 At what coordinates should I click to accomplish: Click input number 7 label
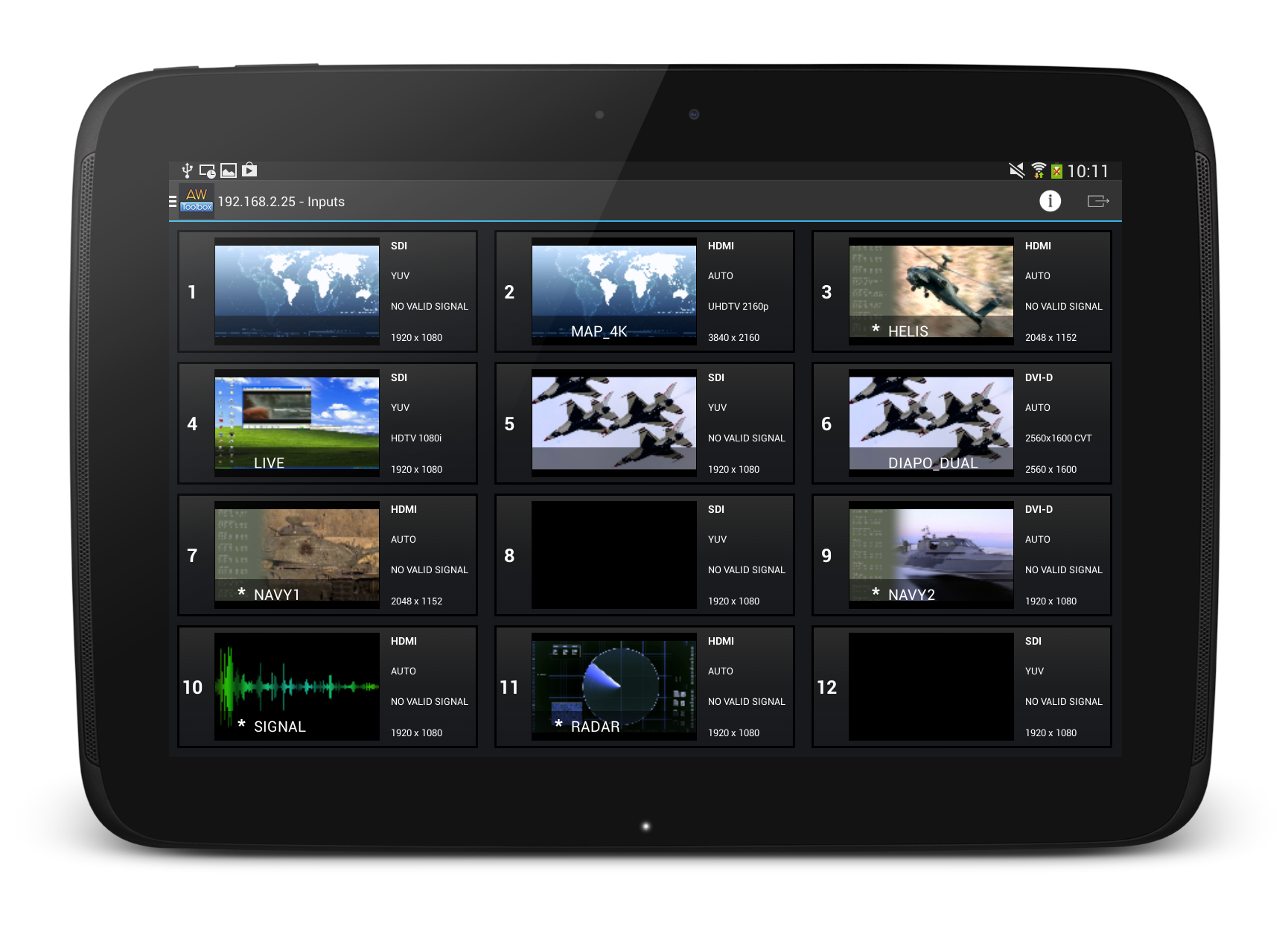tap(192, 555)
